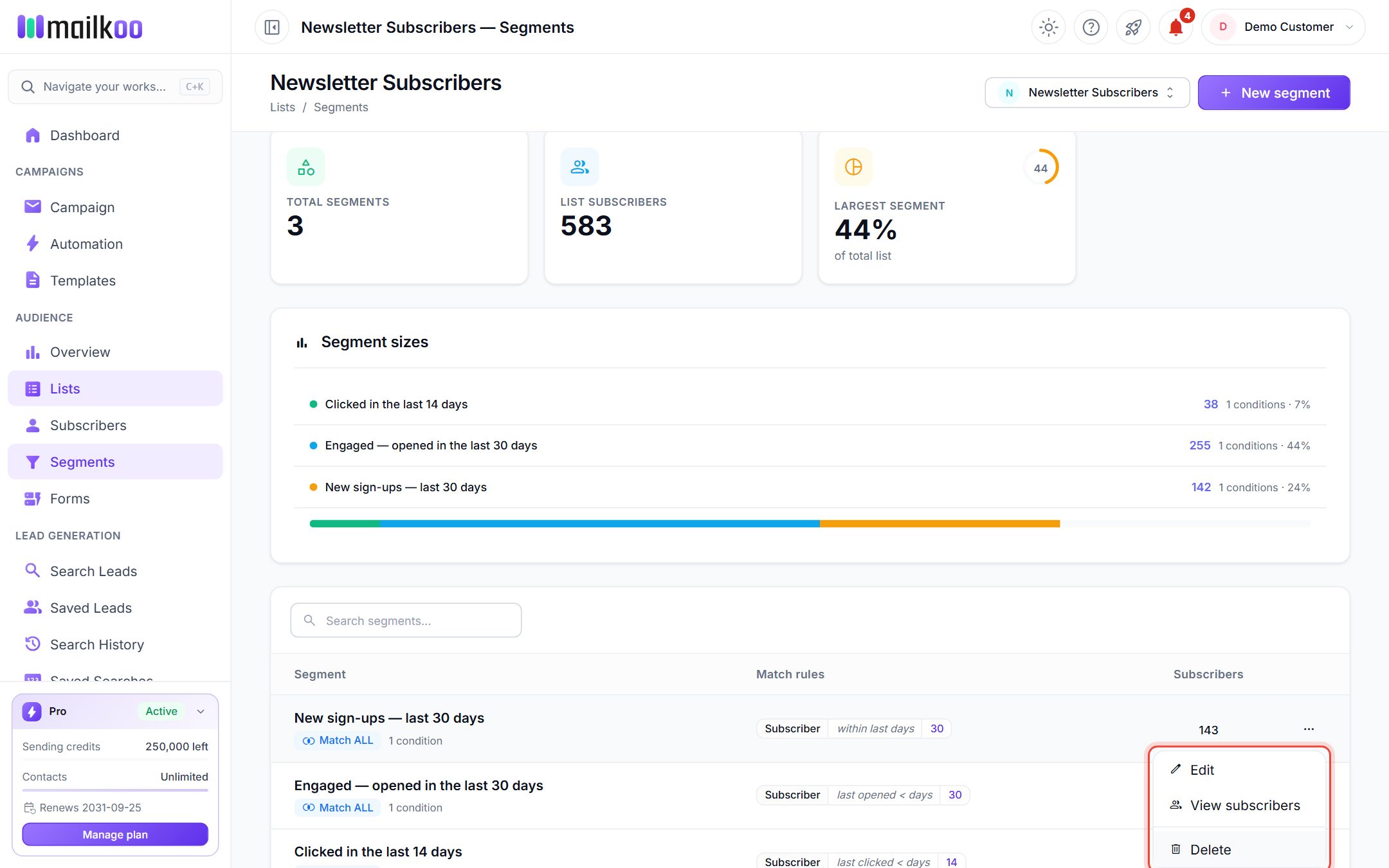
Task: Click the orange portion of segment bar
Action: click(x=940, y=524)
